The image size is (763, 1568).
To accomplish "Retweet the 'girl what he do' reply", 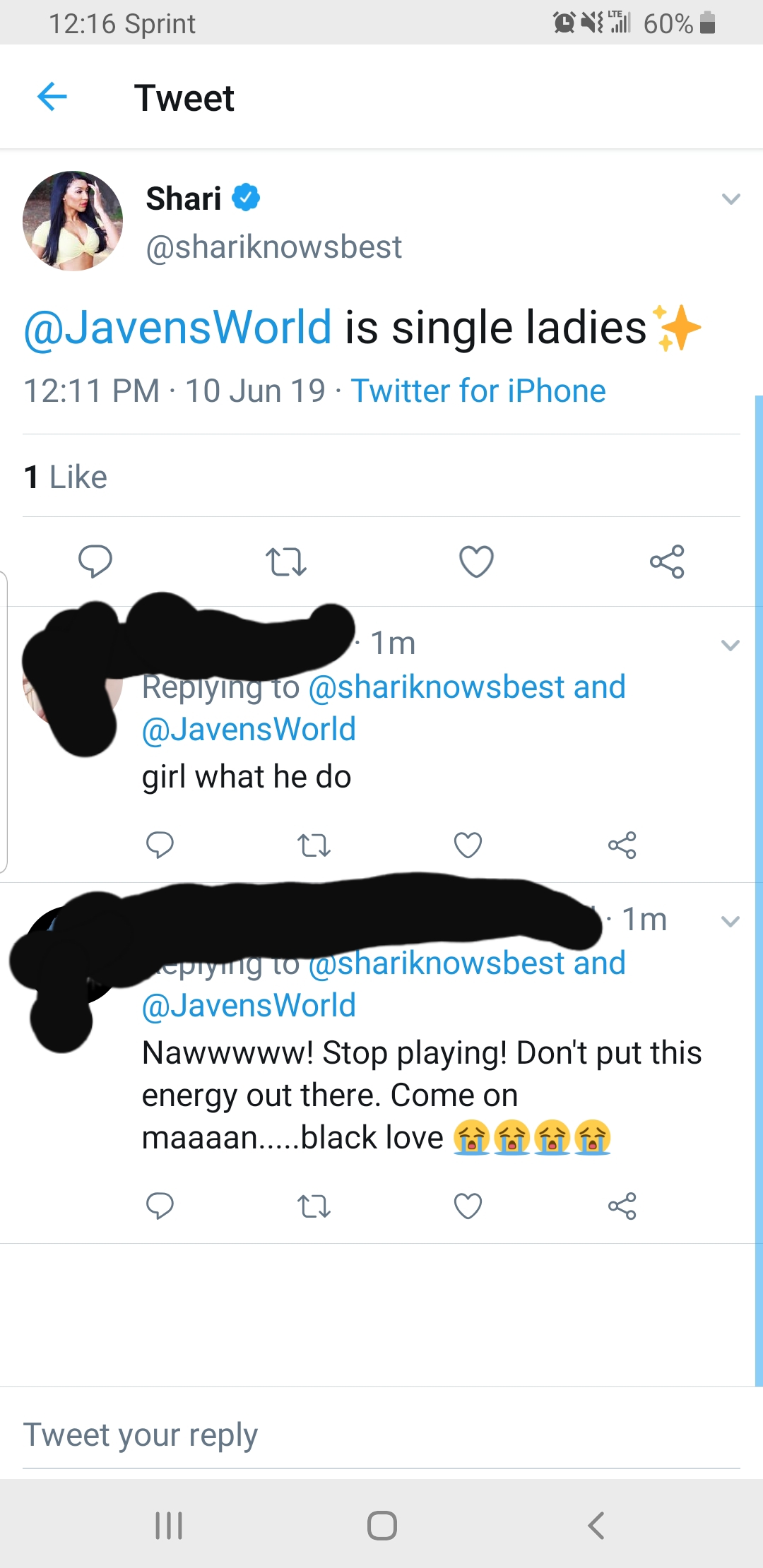I will 314,845.
